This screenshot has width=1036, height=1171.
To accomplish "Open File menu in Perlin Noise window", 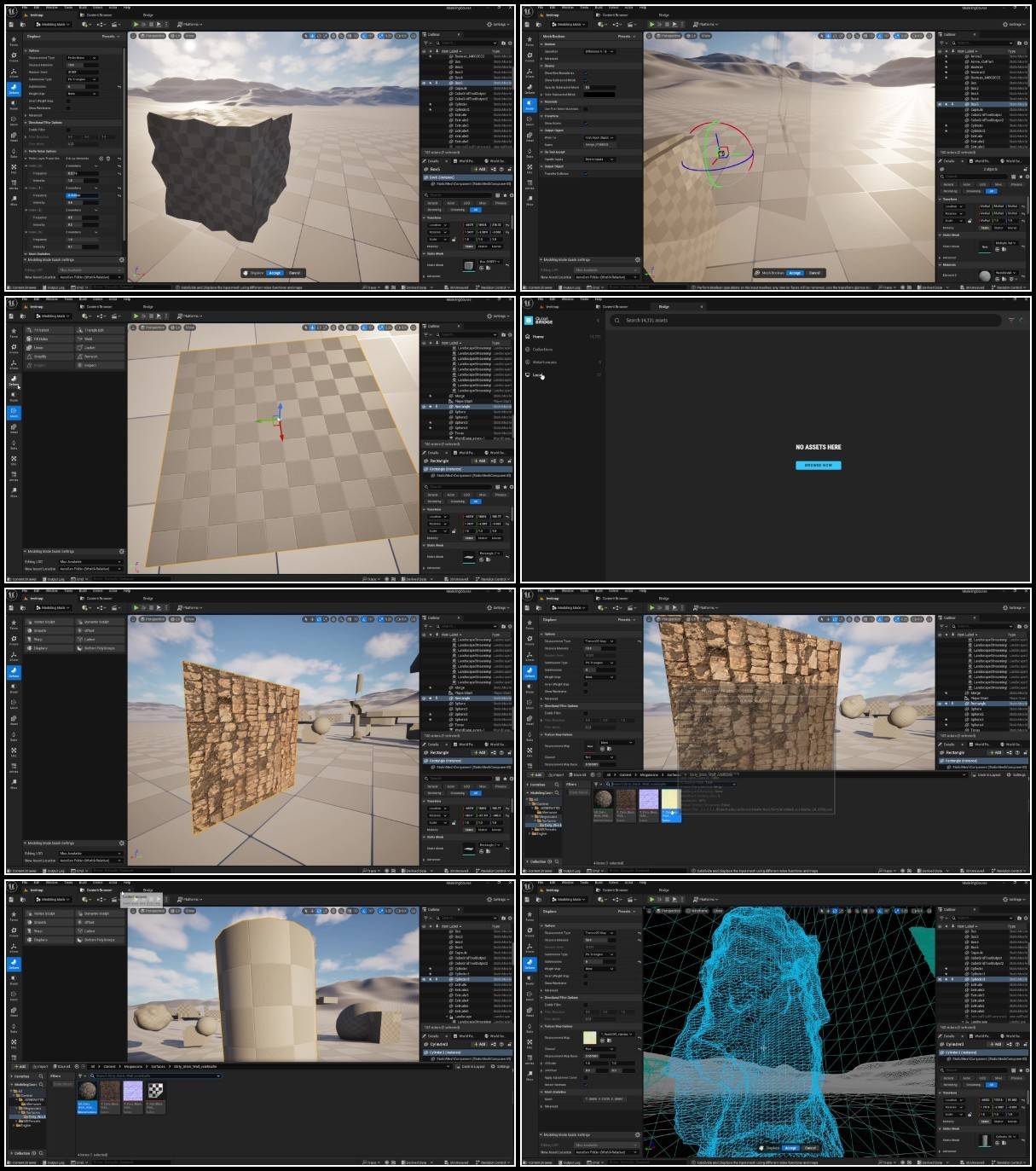I will [25, 8].
